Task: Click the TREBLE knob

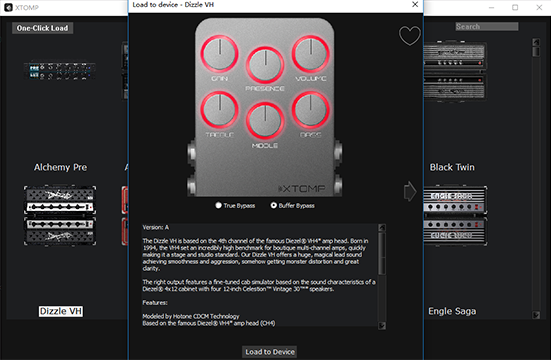Action: 220,110
